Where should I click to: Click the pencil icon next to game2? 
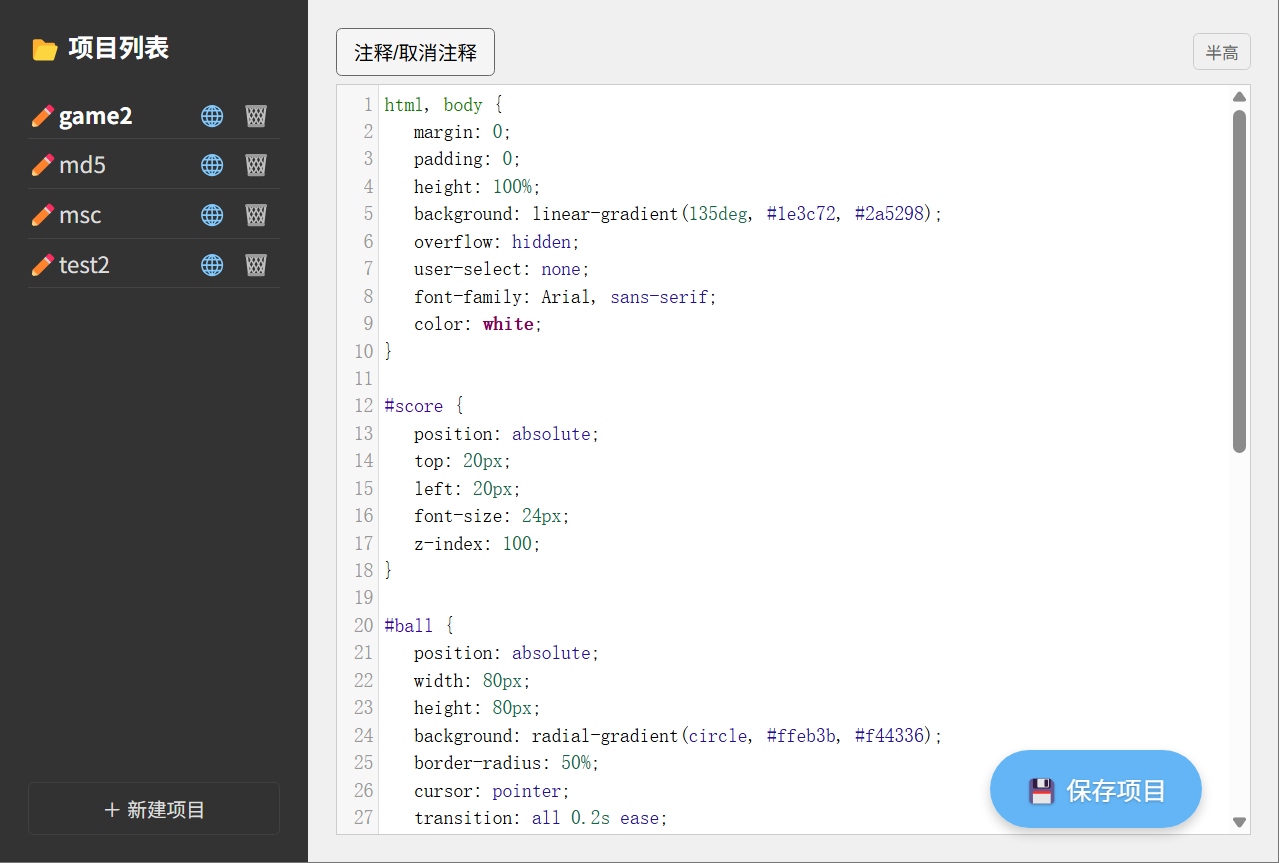pyautogui.click(x=42, y=116)
